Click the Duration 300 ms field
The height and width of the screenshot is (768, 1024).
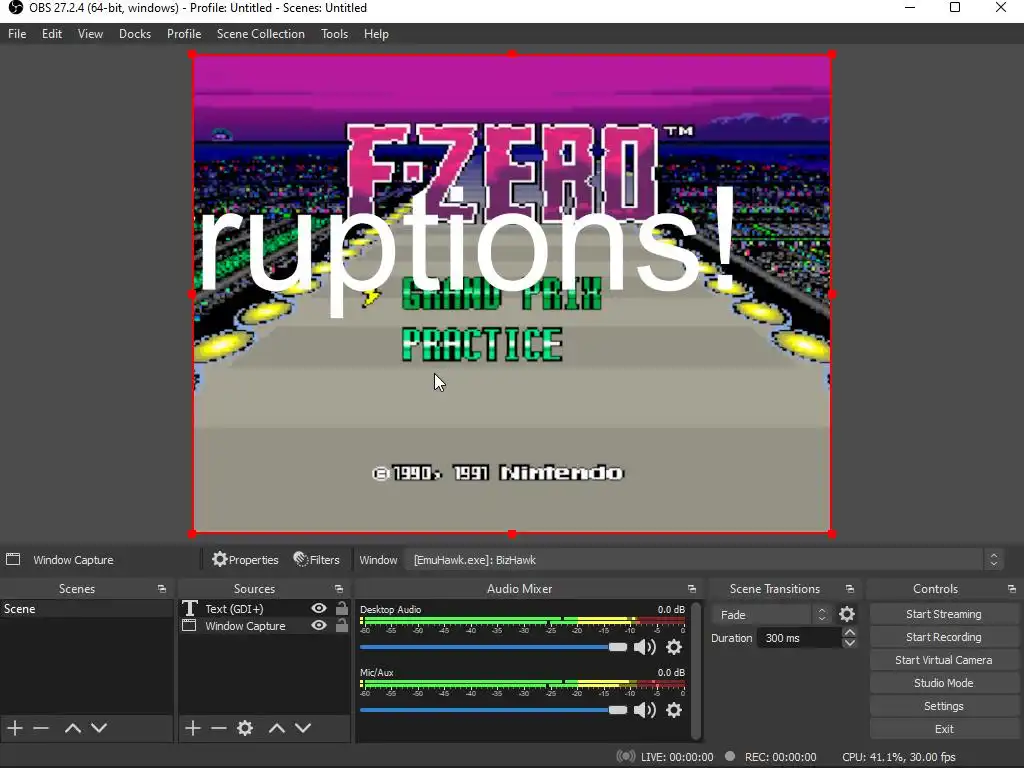pos(800,638)
